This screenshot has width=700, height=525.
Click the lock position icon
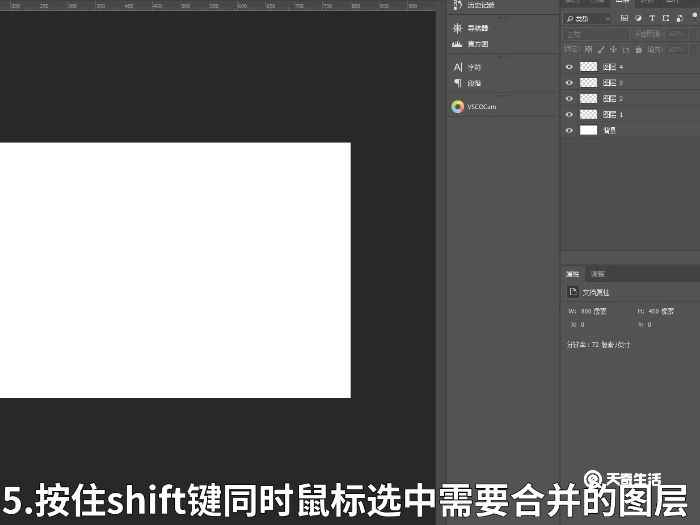[x=614, y=50]
